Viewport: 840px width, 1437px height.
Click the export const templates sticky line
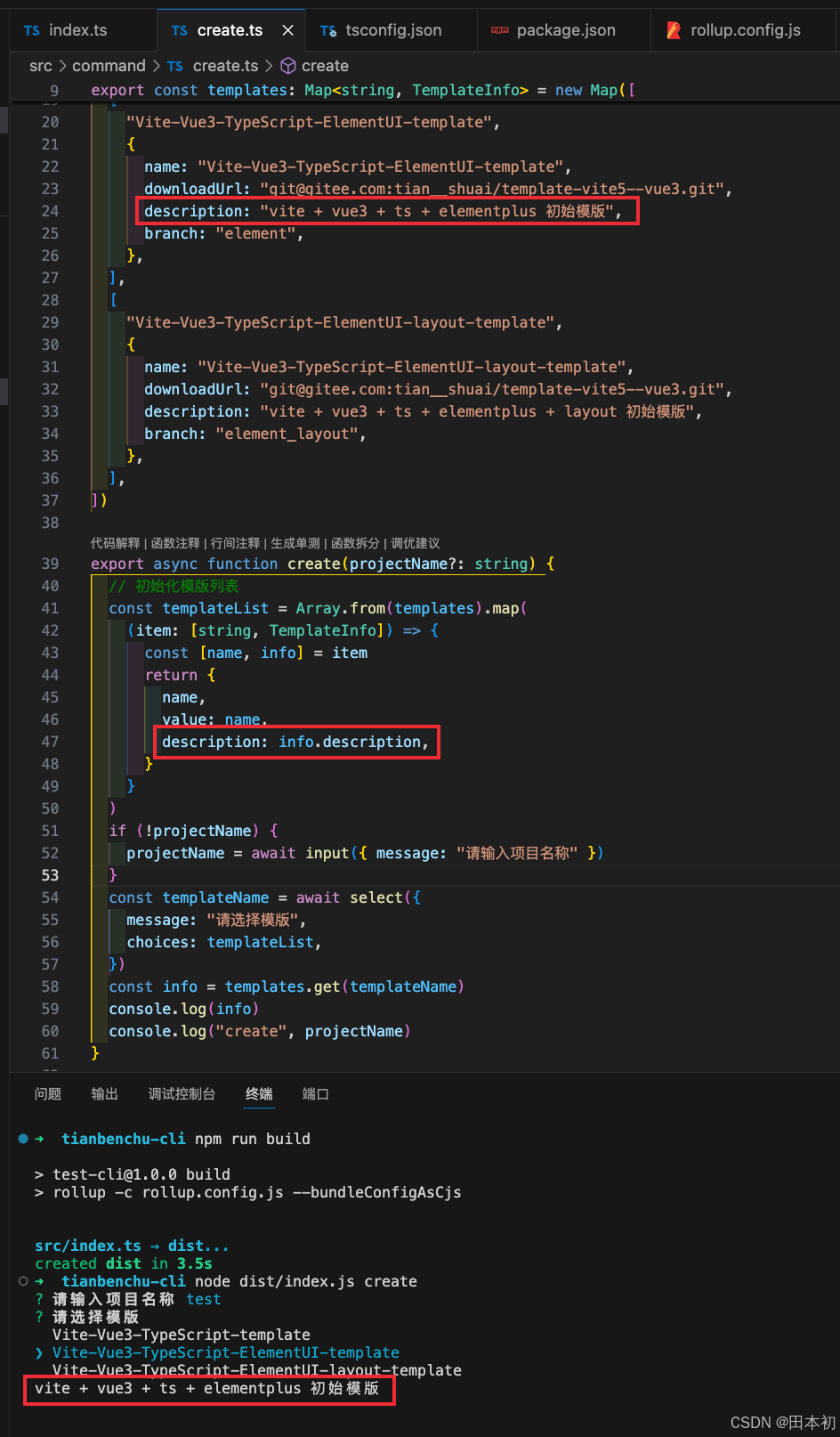click(363, 90)
